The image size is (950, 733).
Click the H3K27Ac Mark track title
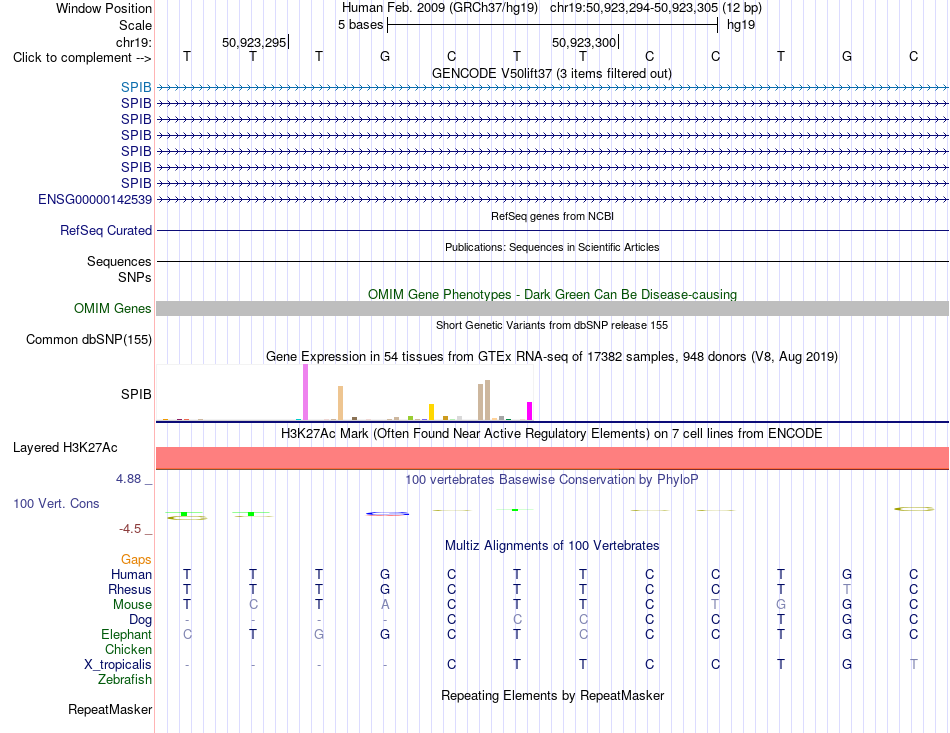tap(552, 434)
